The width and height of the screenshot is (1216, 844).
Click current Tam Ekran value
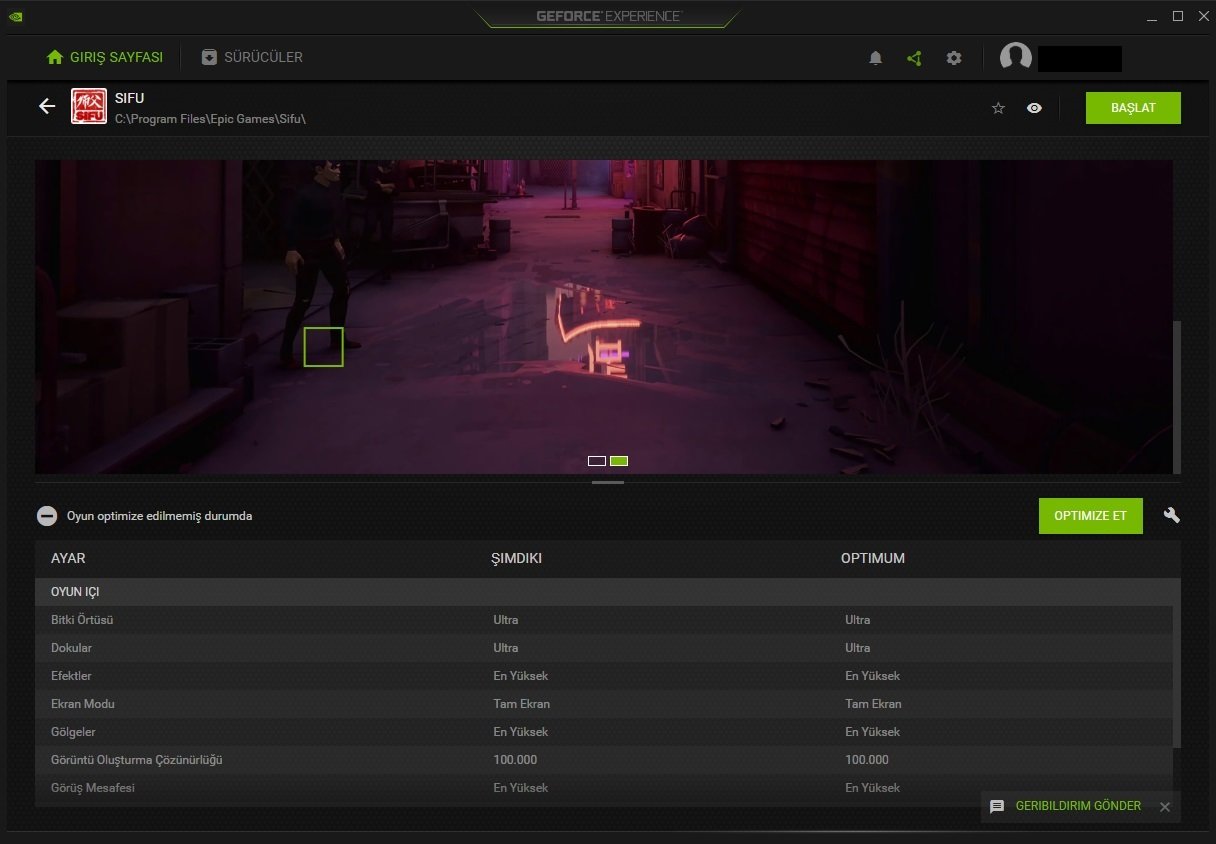click(x=521, y=704)
